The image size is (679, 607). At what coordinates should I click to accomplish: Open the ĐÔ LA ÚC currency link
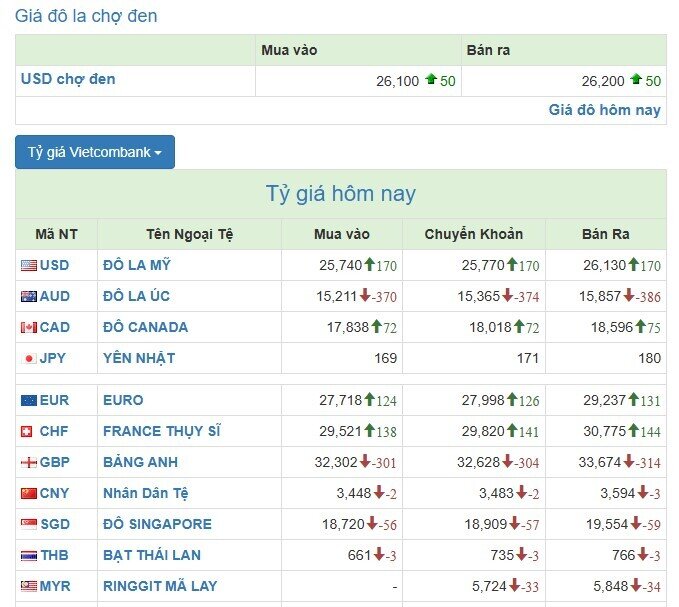coord(136,296)
